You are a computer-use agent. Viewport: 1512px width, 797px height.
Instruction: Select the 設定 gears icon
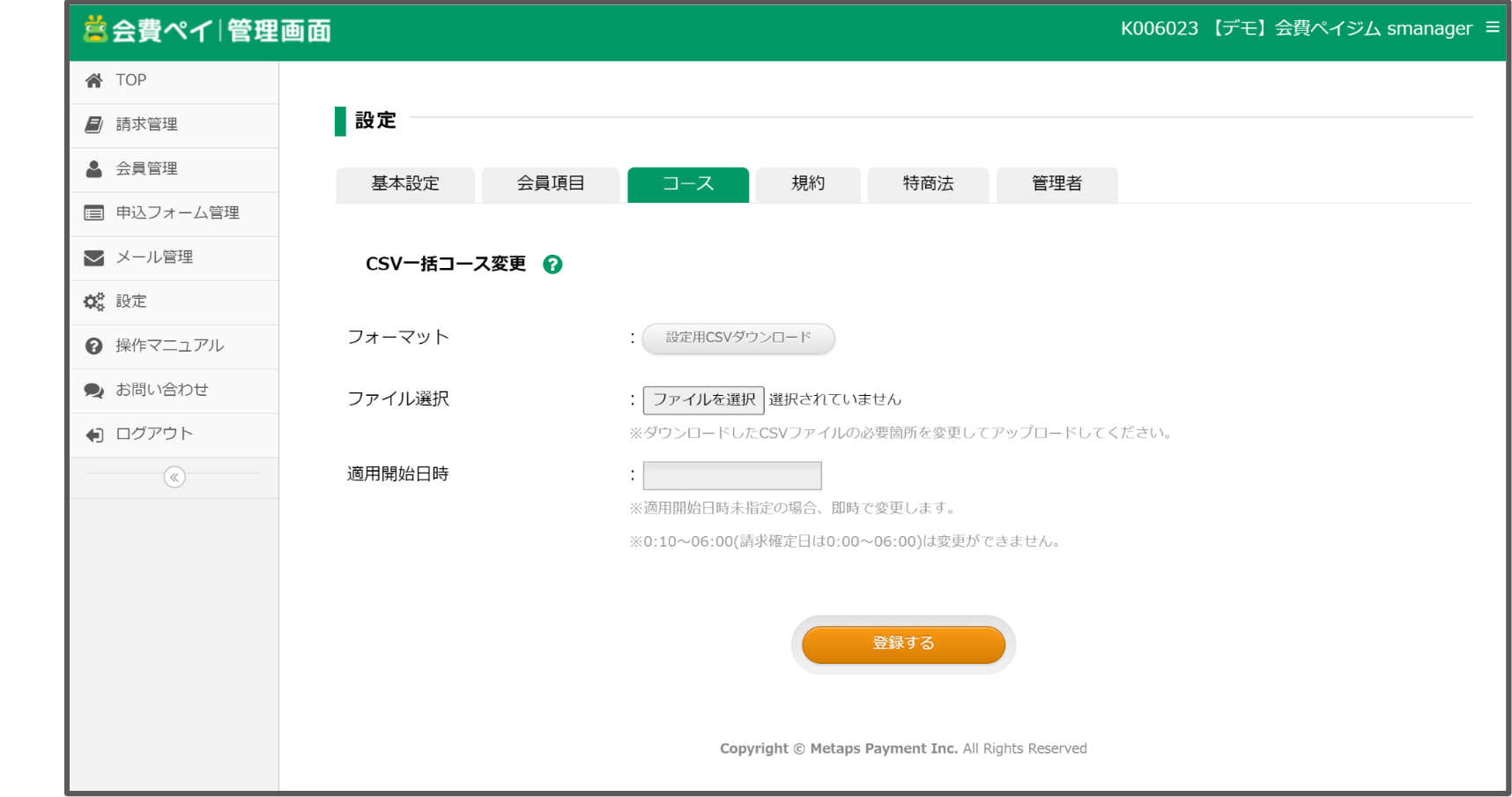tap(94, 301)
